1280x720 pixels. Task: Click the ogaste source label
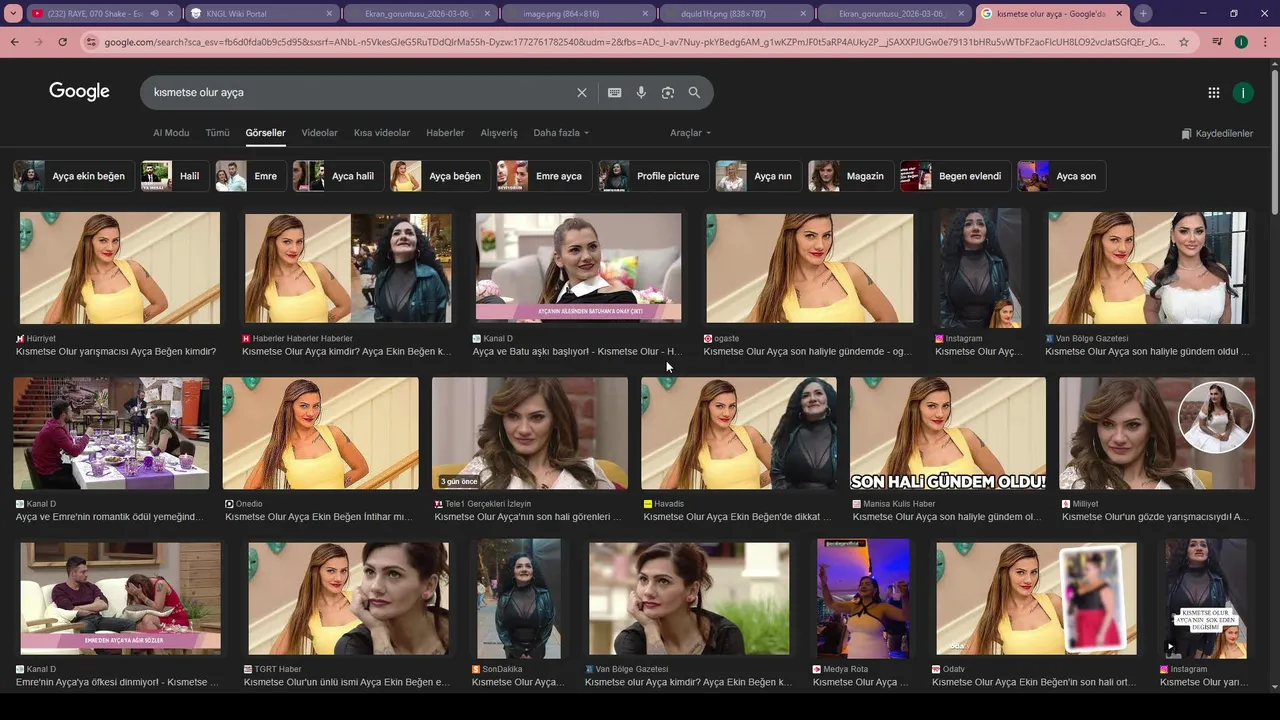click(x=726, y=339)
